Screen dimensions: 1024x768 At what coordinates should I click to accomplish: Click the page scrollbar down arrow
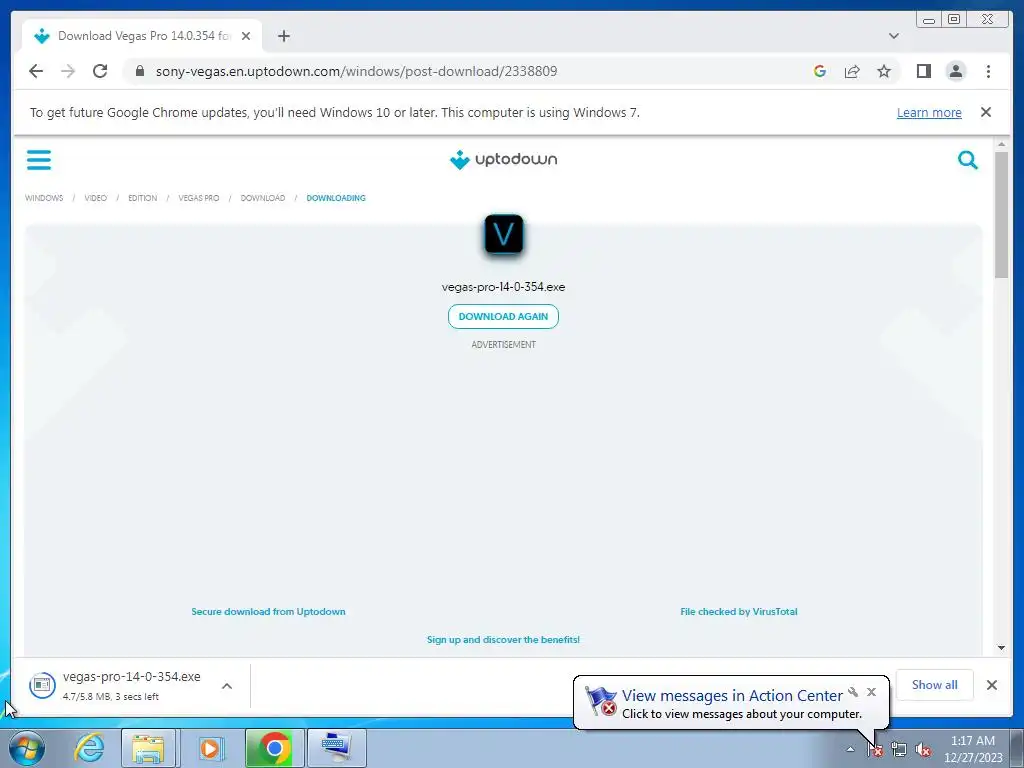[x=1001, y=648]
